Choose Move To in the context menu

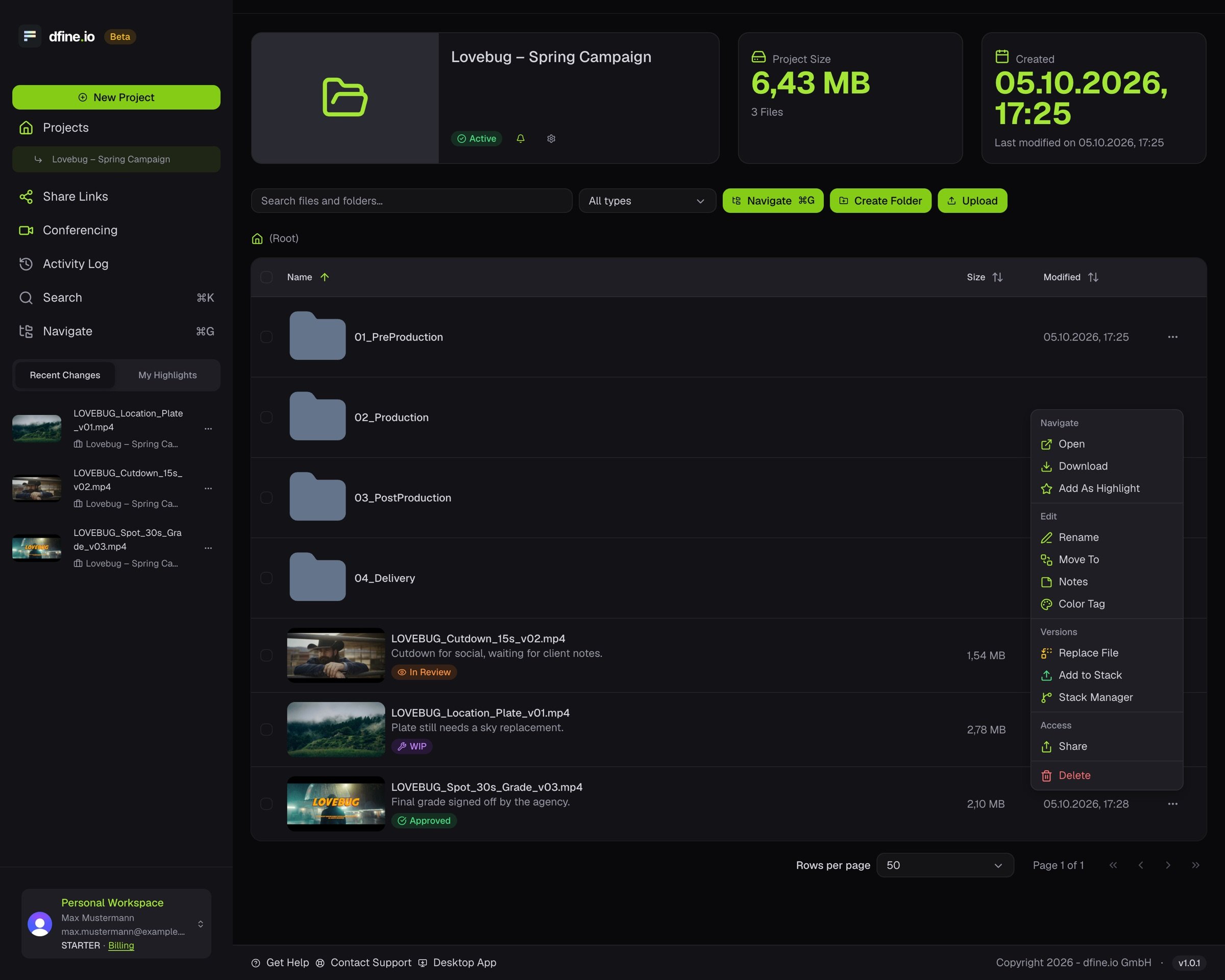pos(1106,559)
